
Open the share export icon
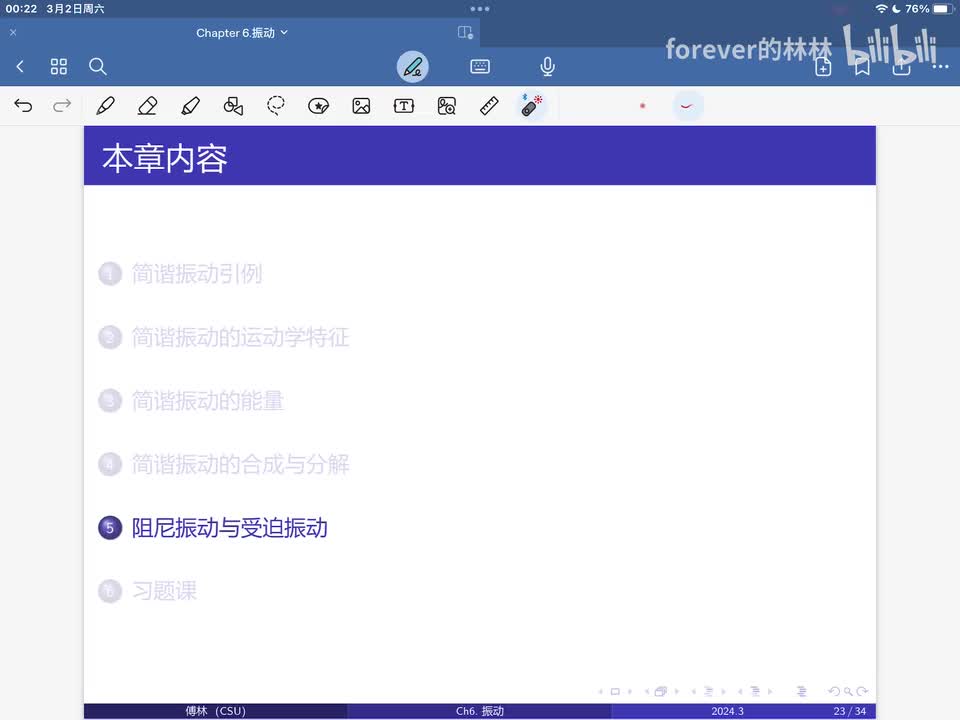(901, 67)
